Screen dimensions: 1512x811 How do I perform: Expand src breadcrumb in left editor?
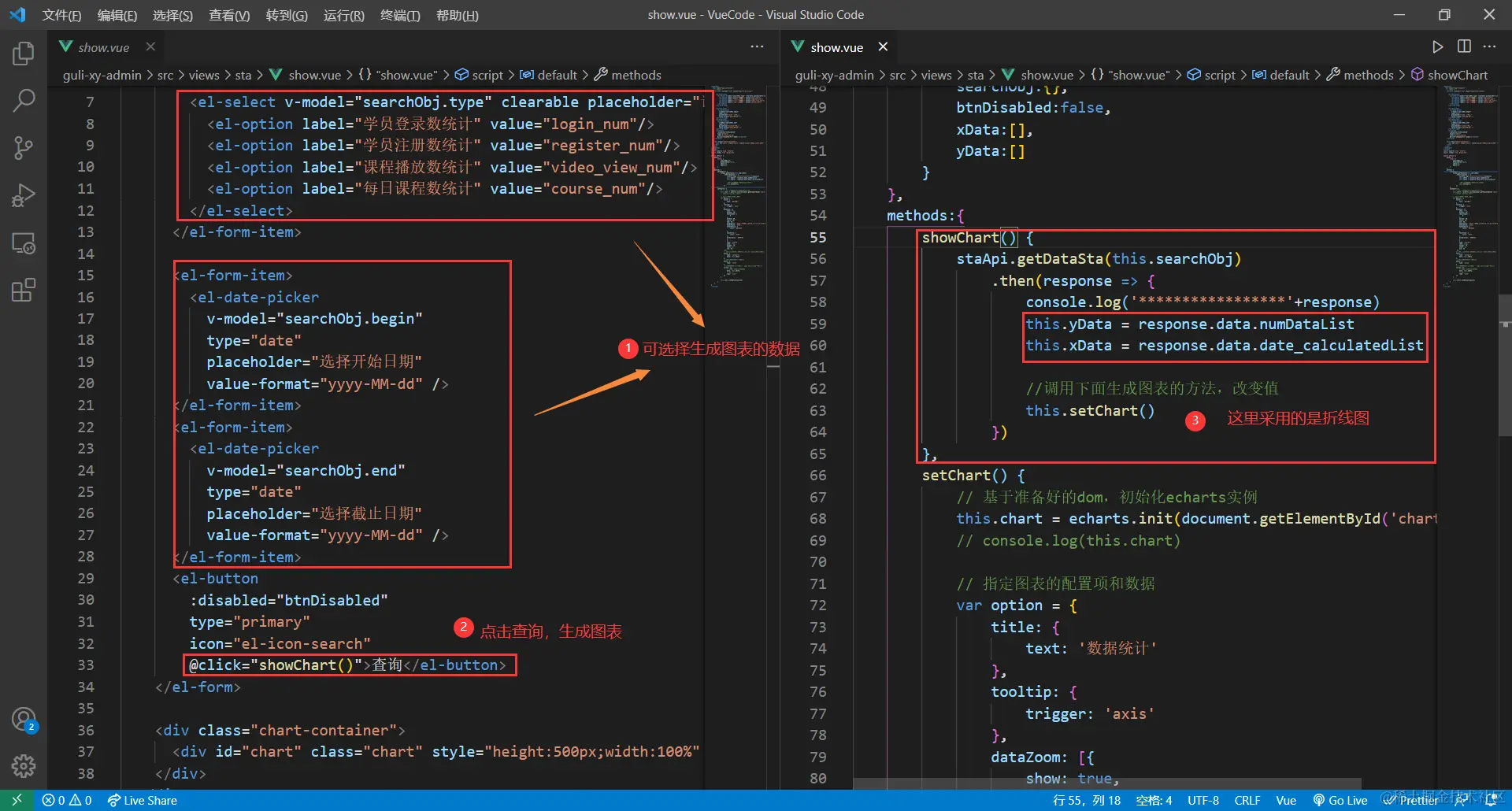click(x=165, y=75)
